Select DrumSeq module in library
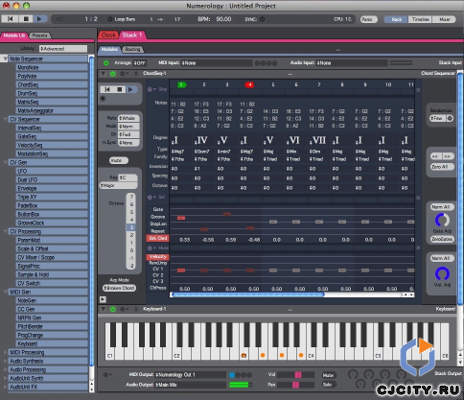This screenshot has width=464, height=400. (x=52, y=93)
